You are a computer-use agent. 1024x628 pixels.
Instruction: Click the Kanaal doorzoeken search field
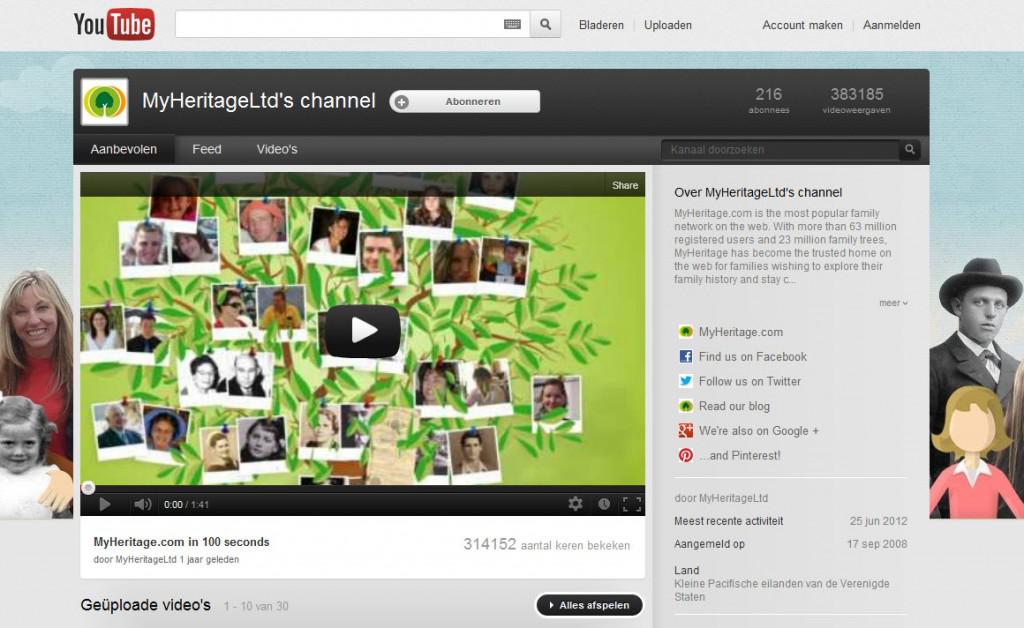pos(780,150)
